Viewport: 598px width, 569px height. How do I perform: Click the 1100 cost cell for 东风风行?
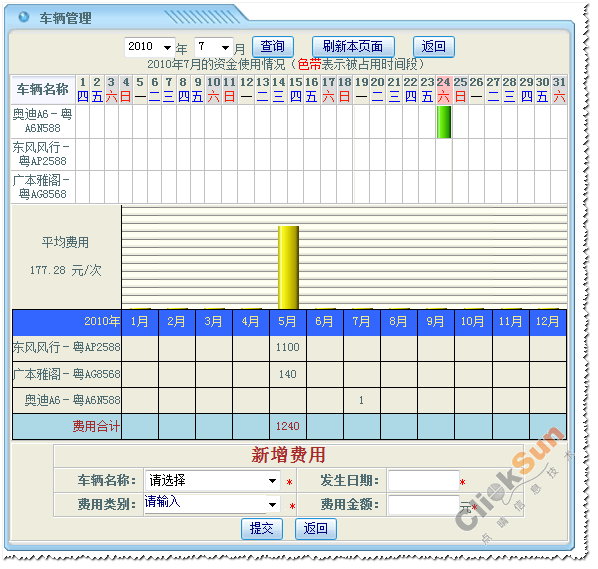pos(288,347)
